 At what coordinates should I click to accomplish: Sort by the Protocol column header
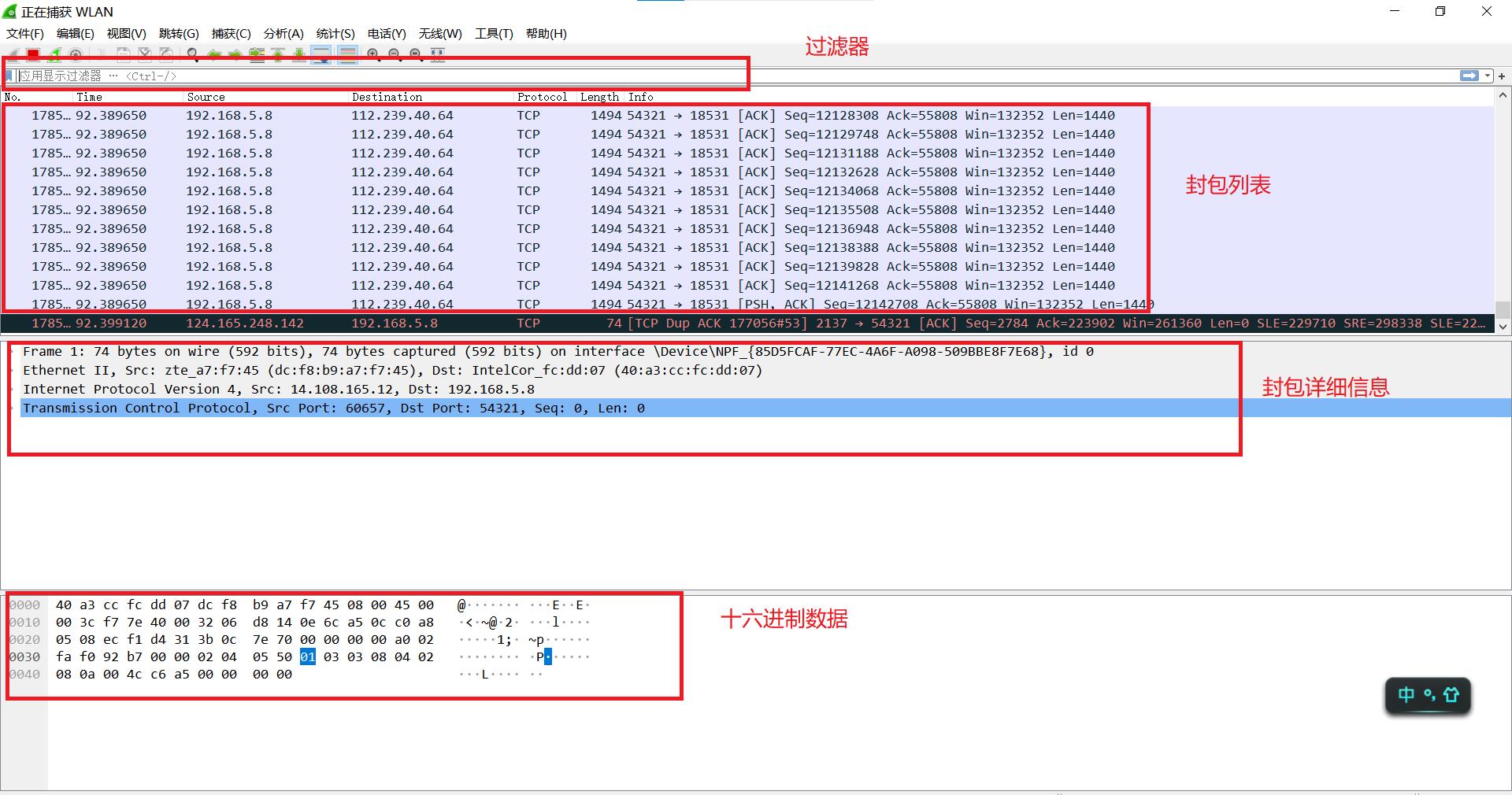[x=547, y=97]
